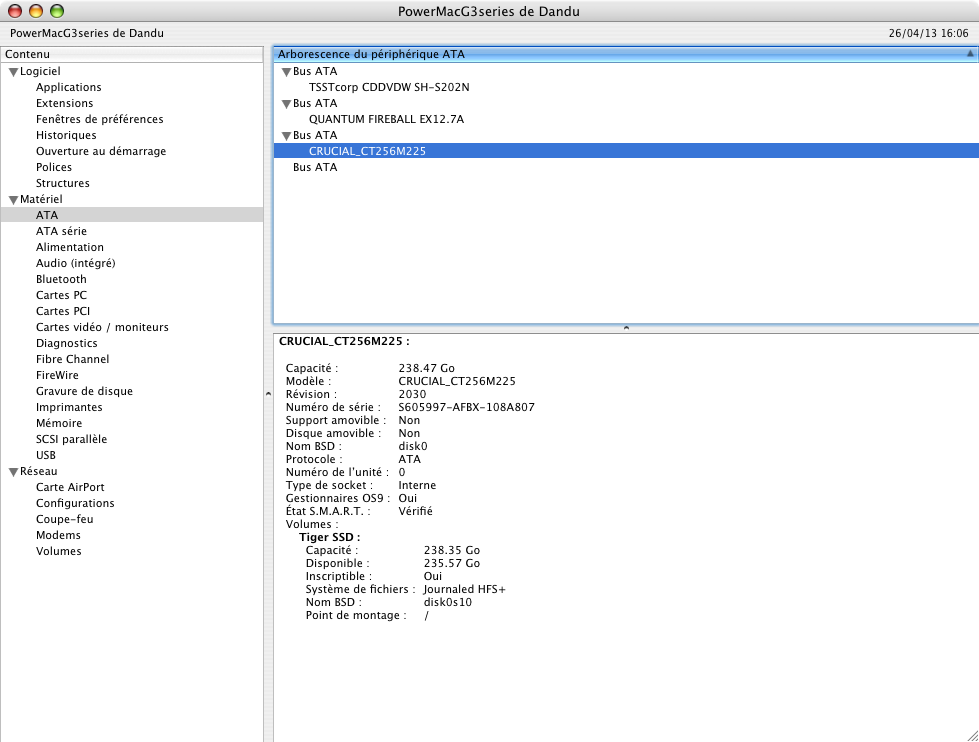Open Carte AirPort under Réseau

[x=70, y=487]
